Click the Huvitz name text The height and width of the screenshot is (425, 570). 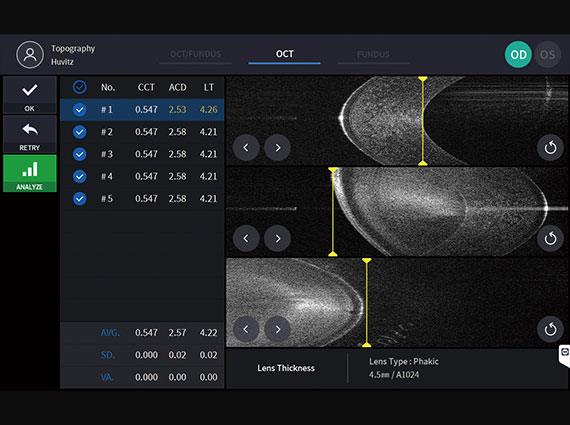pos(62,62)
